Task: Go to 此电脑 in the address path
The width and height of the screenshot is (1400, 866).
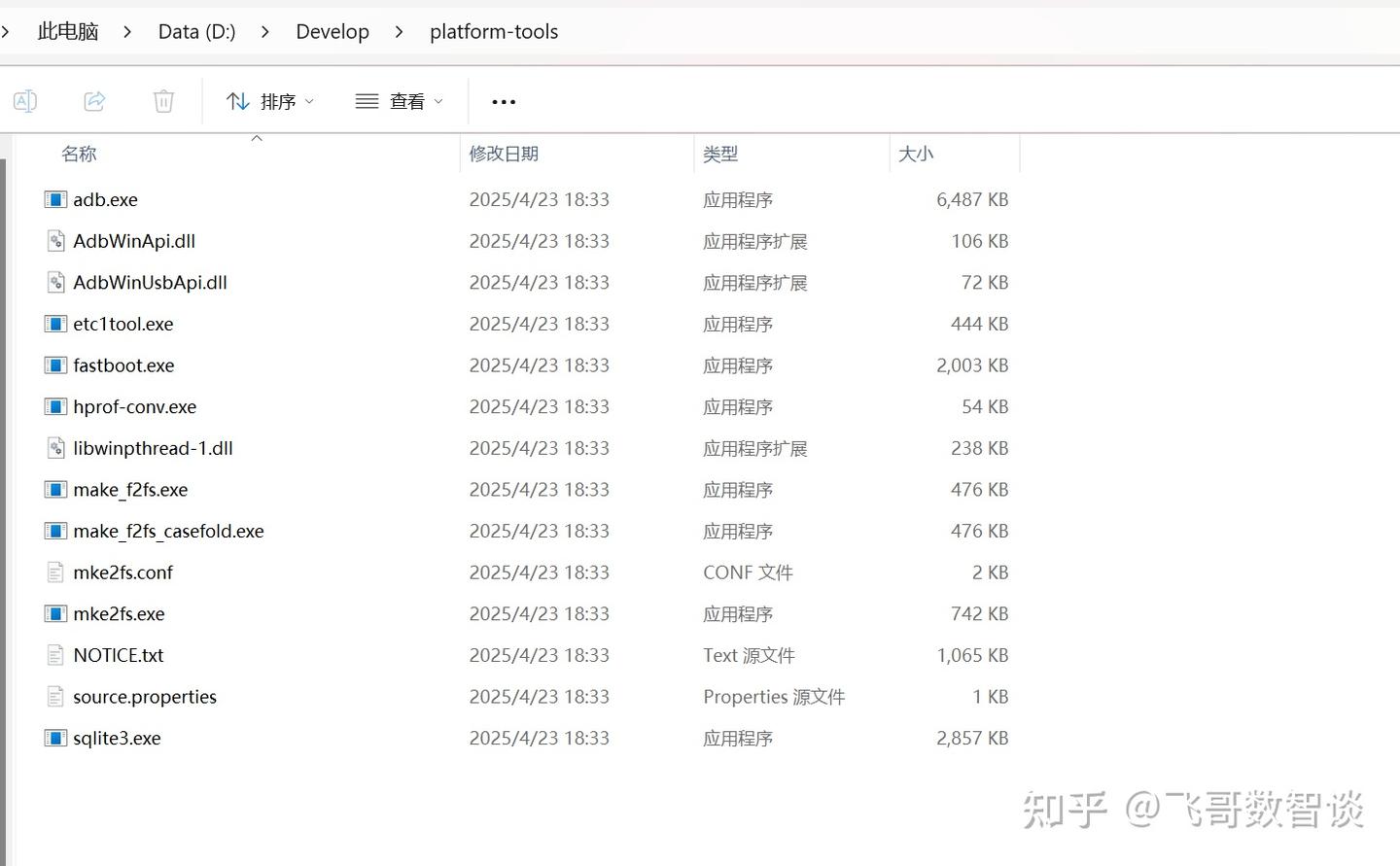Action: (68, 32)
